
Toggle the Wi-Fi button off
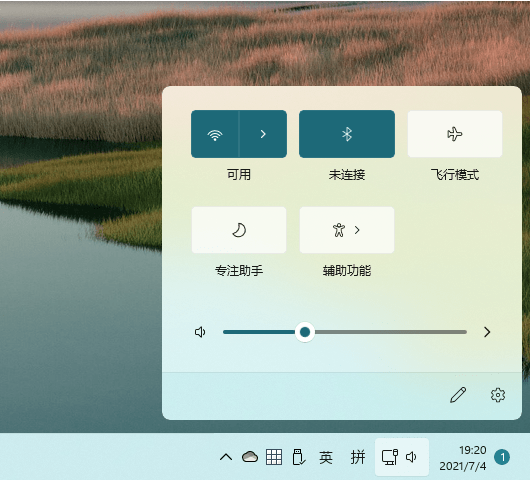(215, 134)
